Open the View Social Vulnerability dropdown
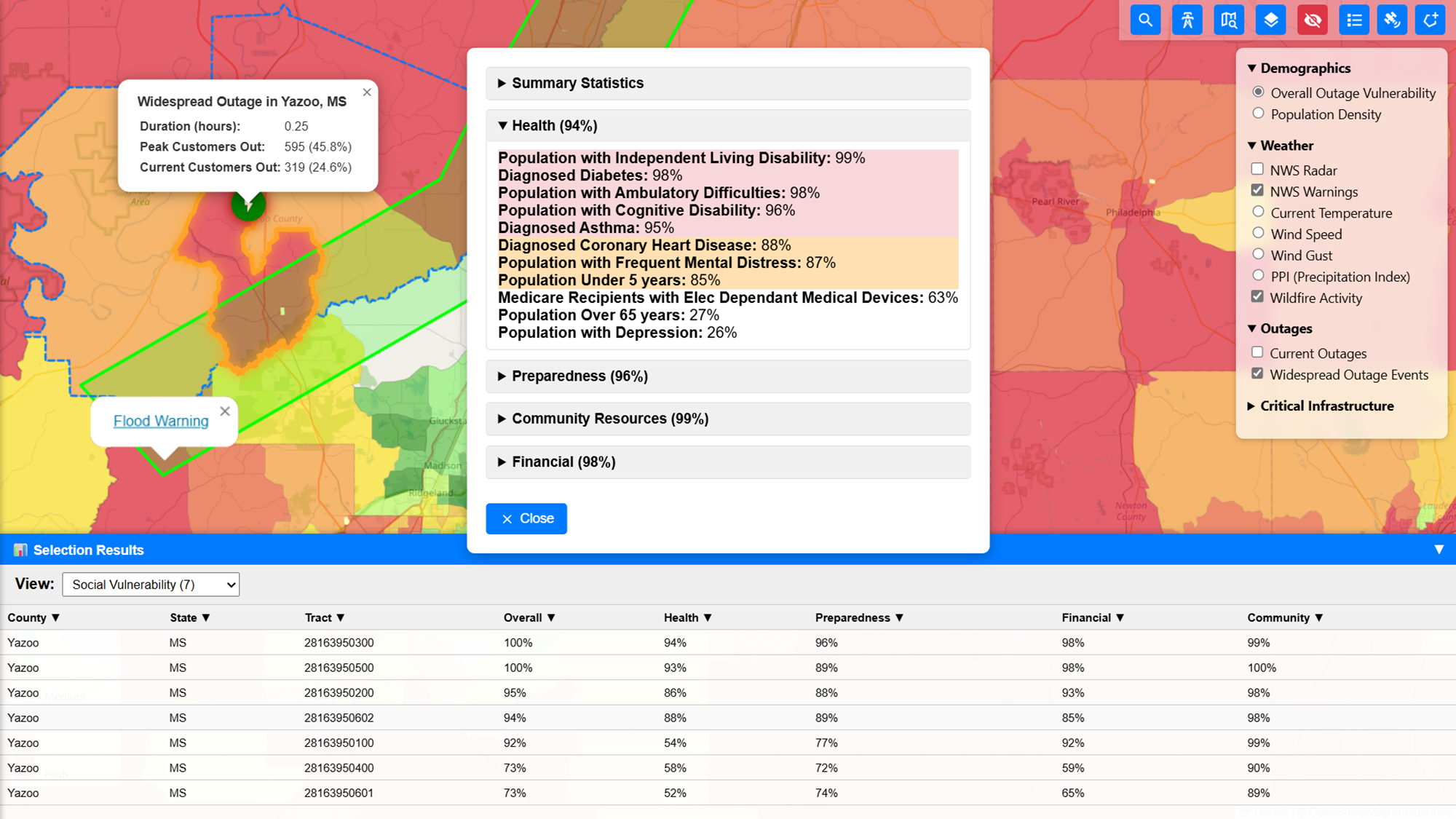The width and height of the screenshot is (1456, 819). (x=151, y=585)
